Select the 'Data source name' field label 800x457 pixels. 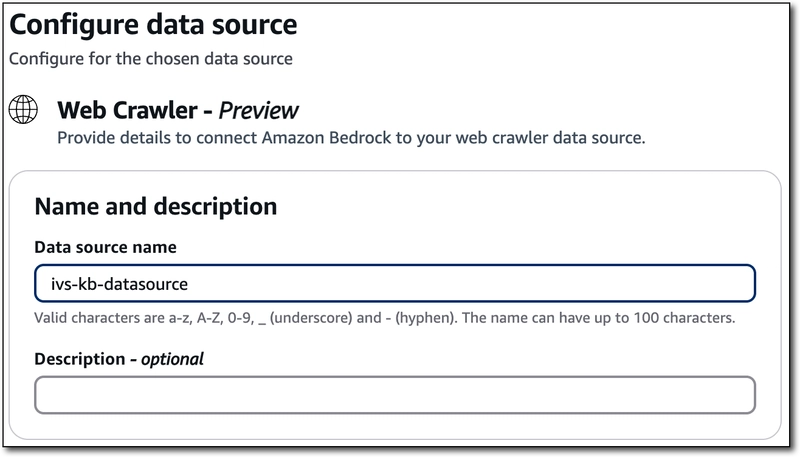[106, 247]
